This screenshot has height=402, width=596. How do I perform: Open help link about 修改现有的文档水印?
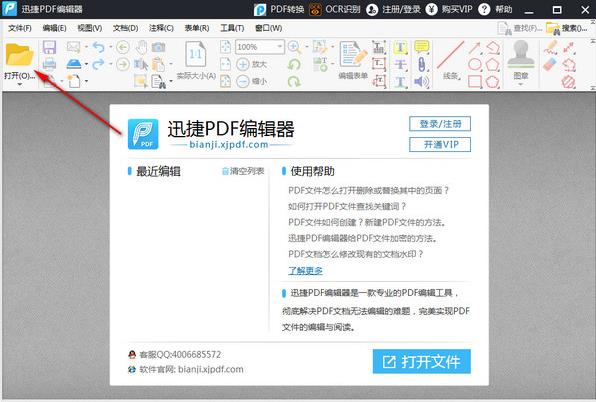coord(356,254)
